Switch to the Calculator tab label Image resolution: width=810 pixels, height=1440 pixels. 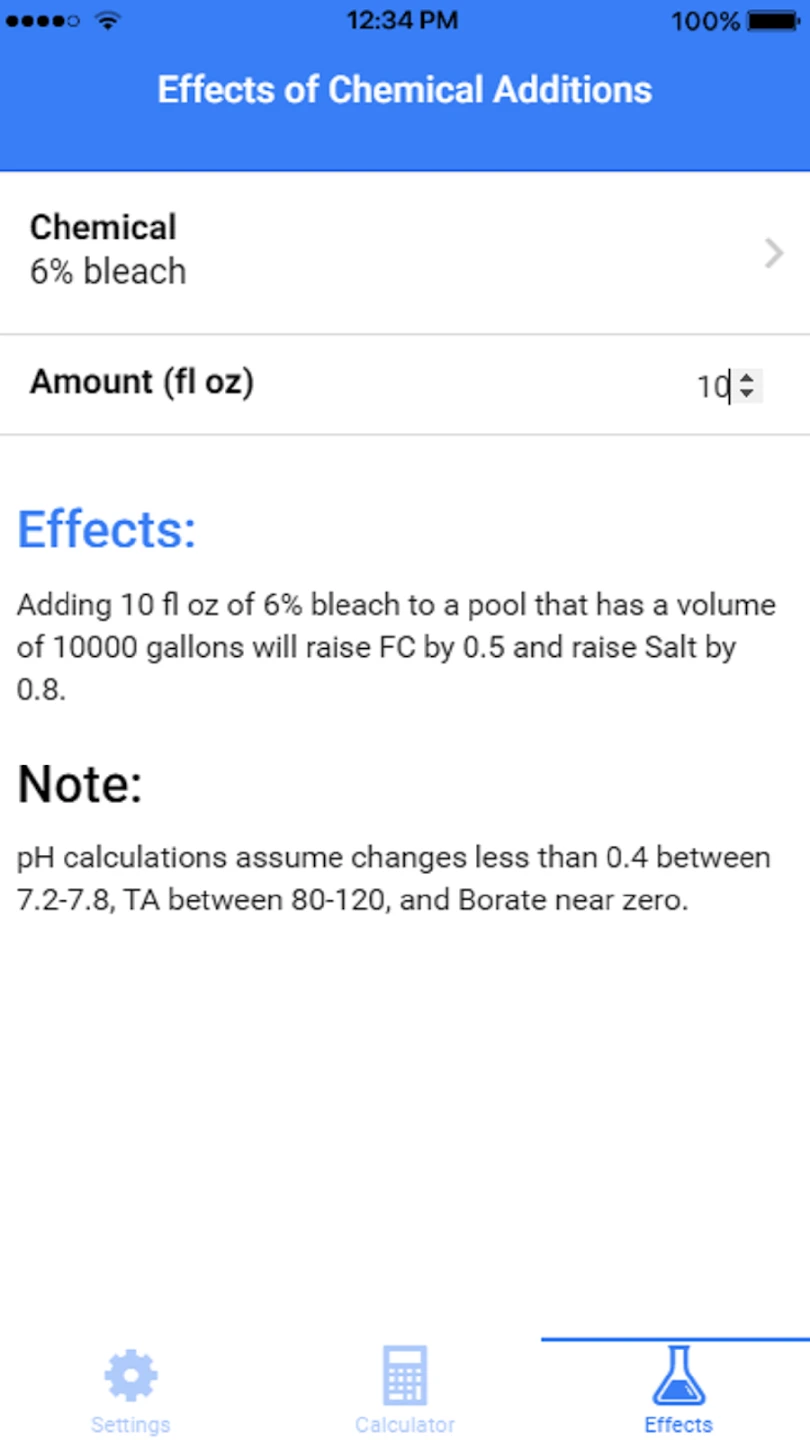[404, 1424]
